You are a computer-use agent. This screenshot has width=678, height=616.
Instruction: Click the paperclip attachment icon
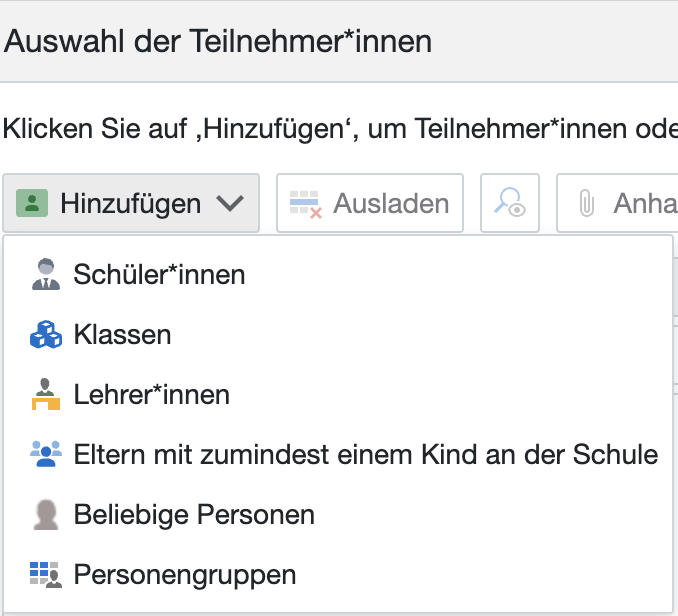[x=587, y=204]
